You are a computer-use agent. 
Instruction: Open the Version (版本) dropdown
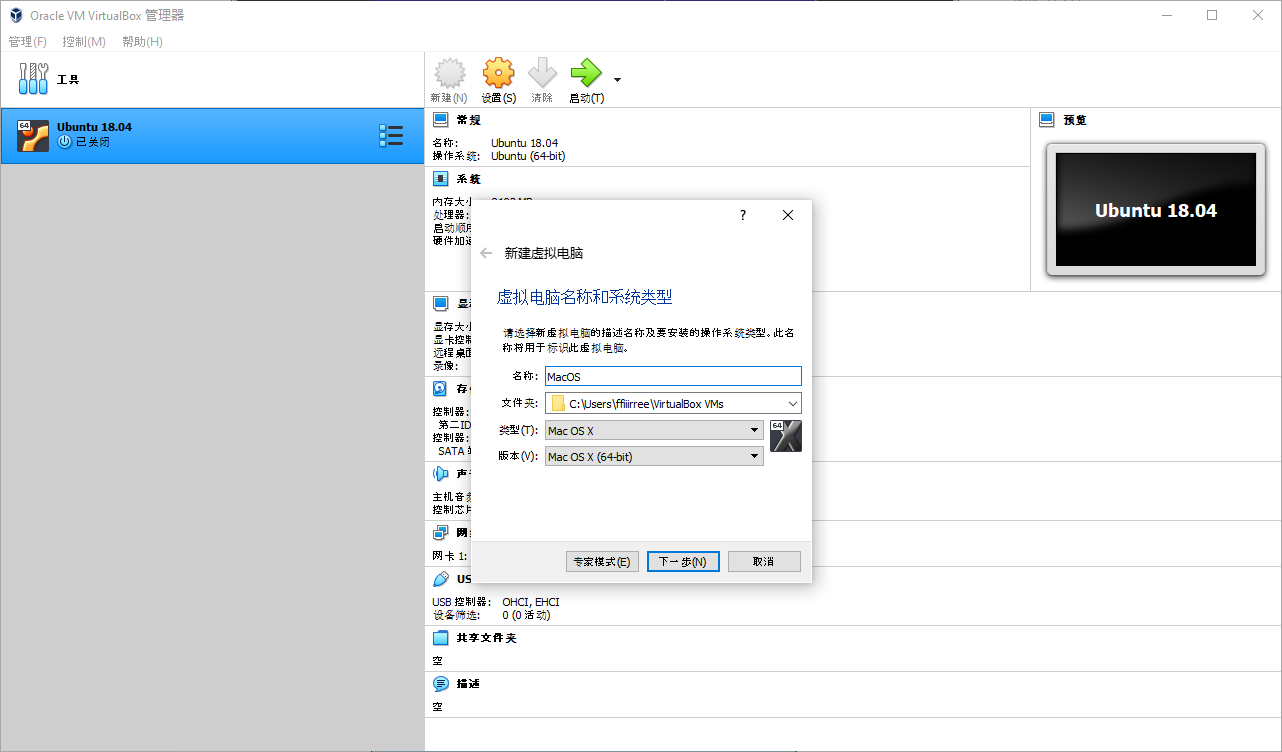pos(654,456)
